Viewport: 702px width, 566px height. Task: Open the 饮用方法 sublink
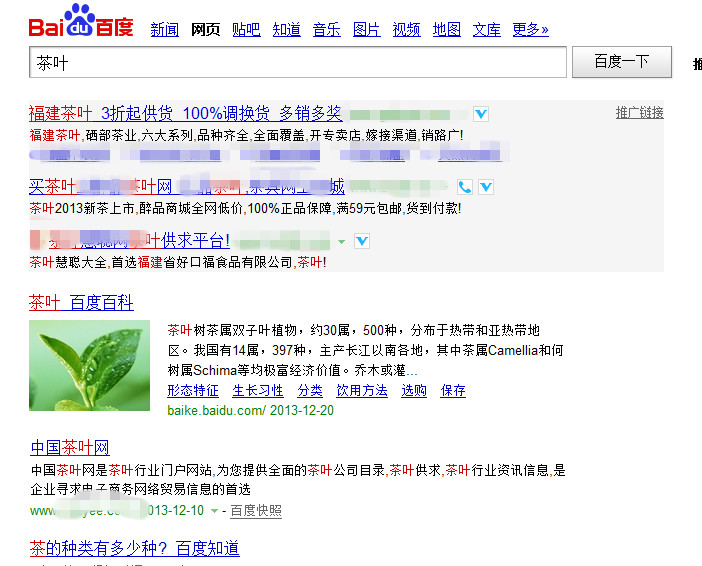pos(362,390)
